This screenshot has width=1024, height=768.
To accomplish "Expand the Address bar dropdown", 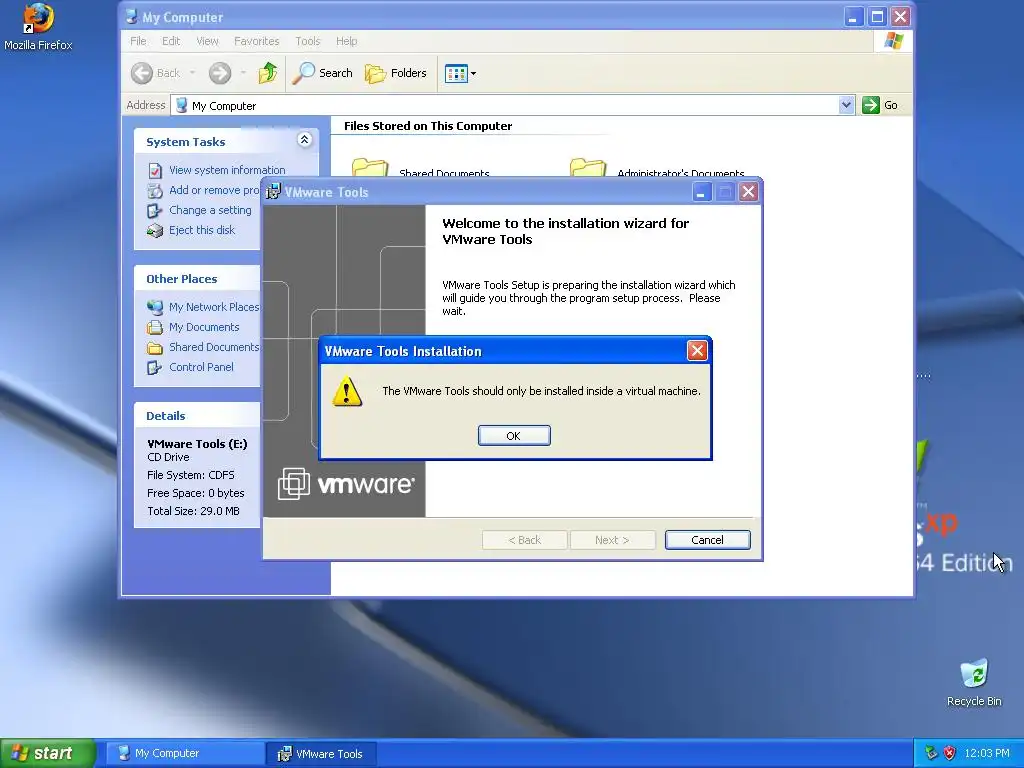I will click(x=846, y=105).
